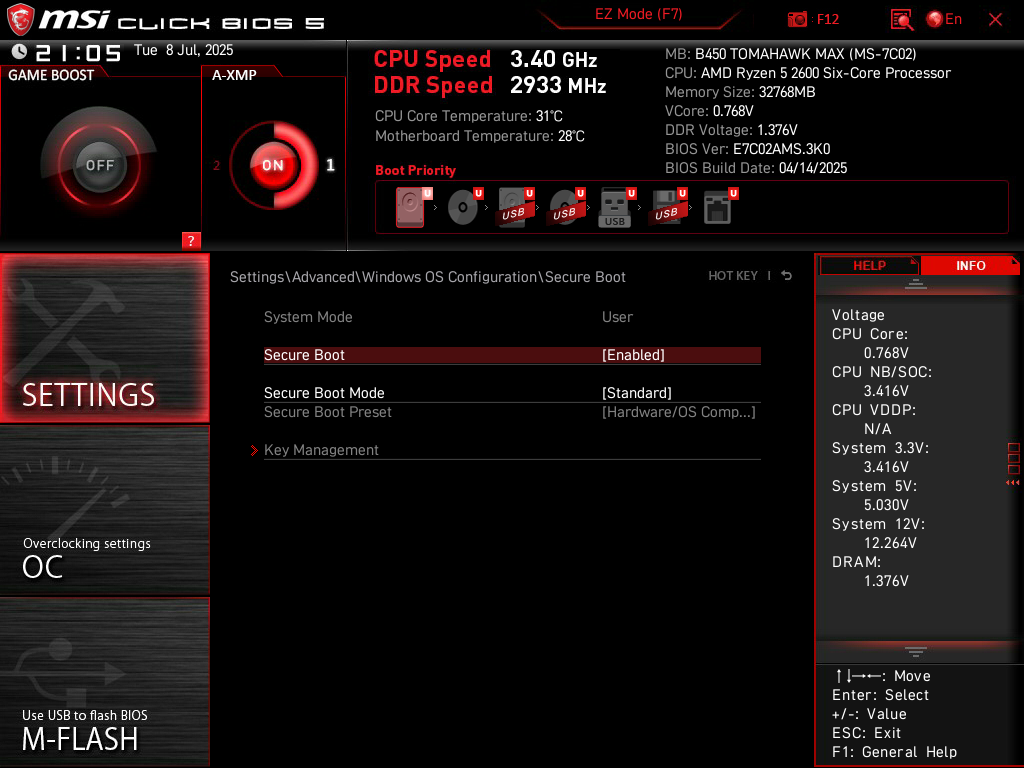Click the small red arrows on the right edge
This screenshot has width=1024, height=768.
(x=1012, y=483)
